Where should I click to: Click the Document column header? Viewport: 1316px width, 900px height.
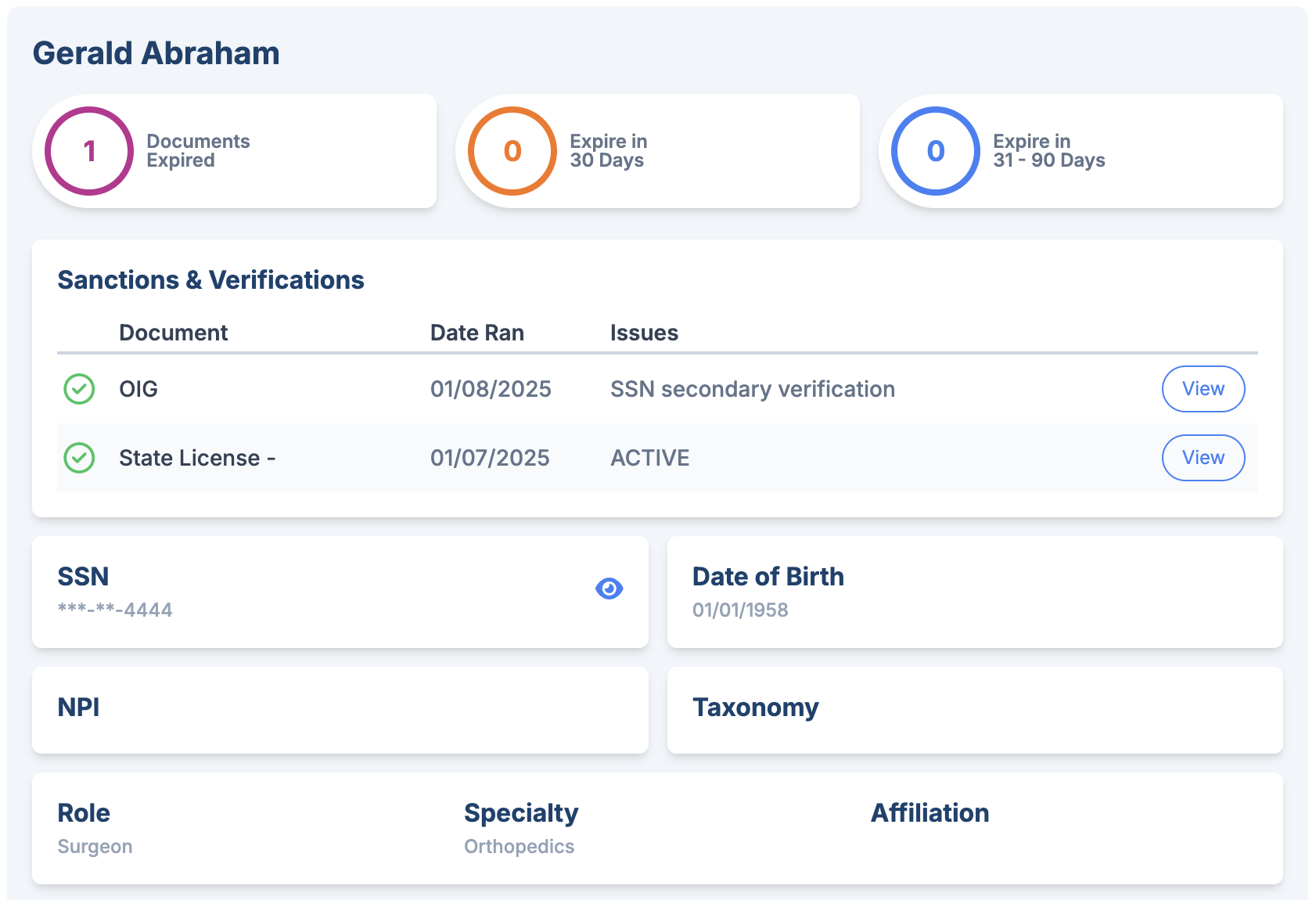point(174,333)
